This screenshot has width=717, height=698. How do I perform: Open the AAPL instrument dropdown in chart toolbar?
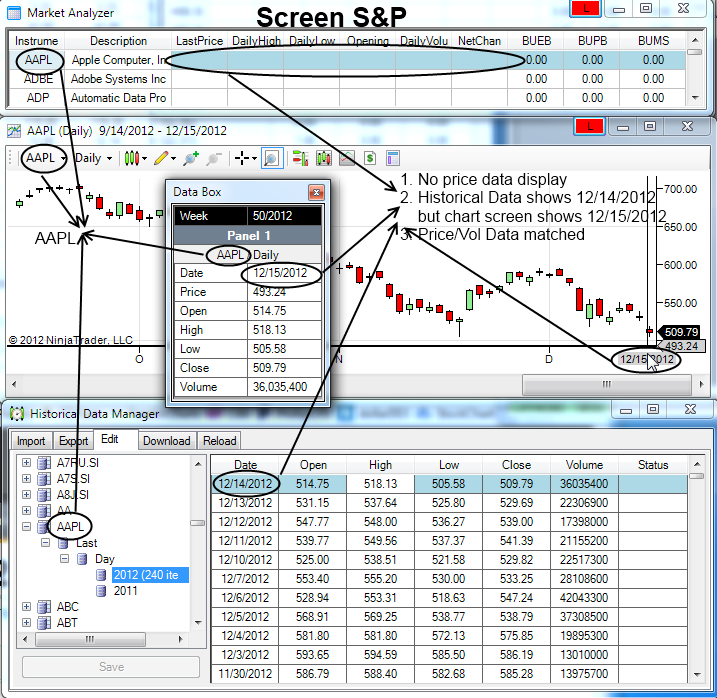point(63,159)
